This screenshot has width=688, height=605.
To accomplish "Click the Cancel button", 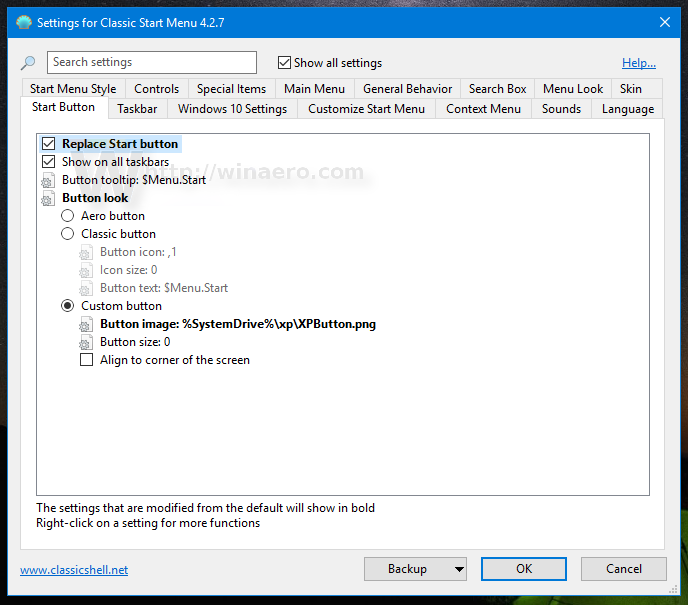I will coord(624,569).
